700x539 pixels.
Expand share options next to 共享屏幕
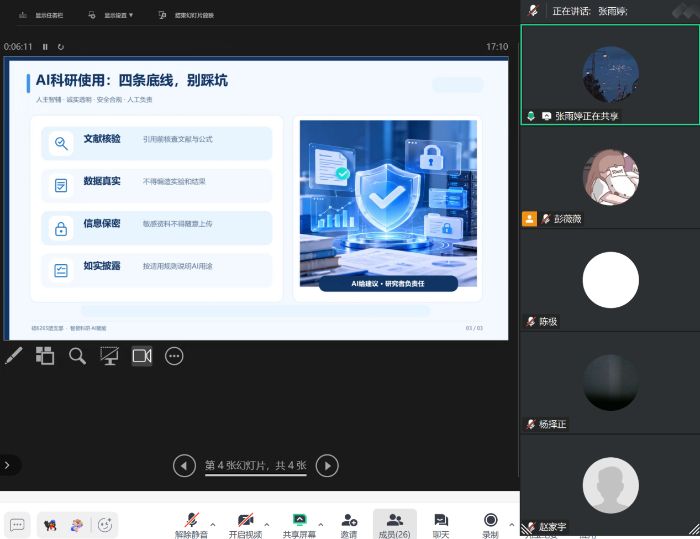click(321, 525)
